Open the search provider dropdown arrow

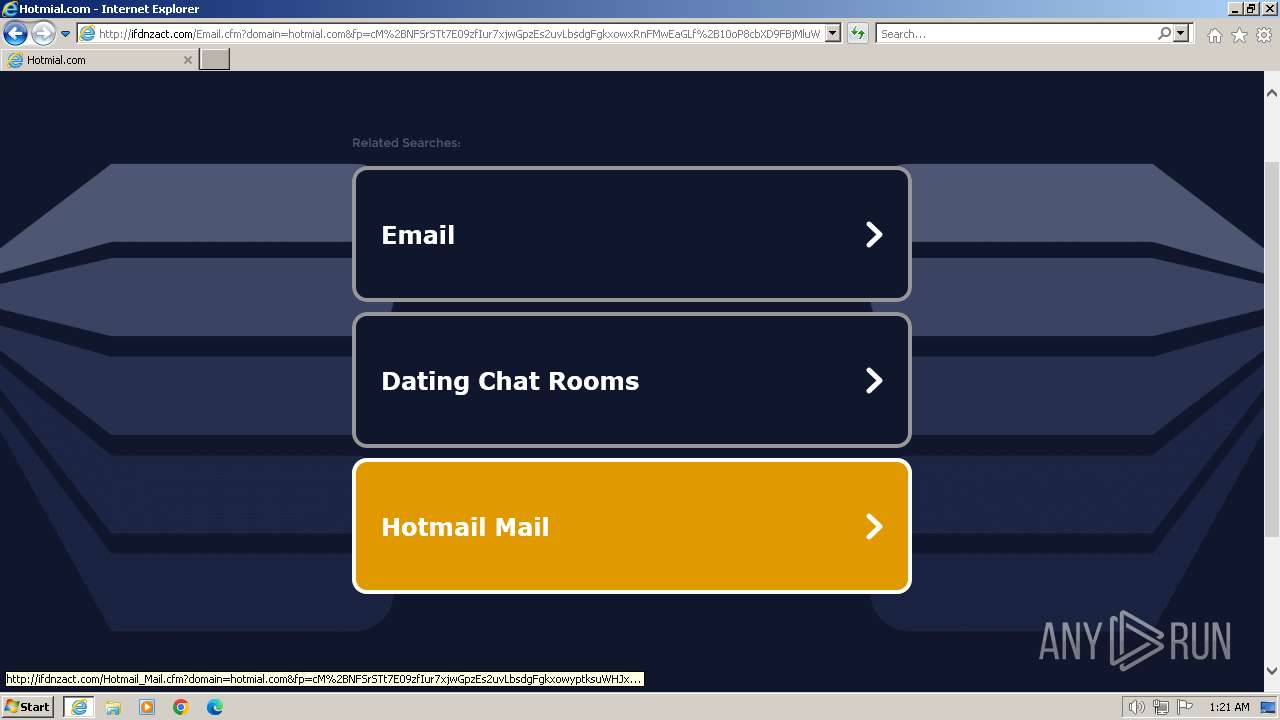click(1182, 34)
